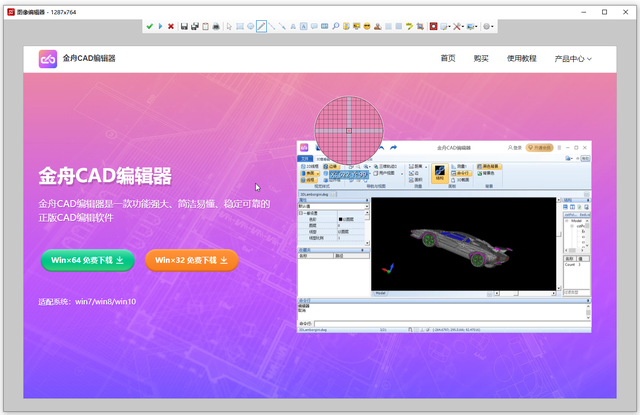Choose the ellipse shape tool
The width and height of the screenshot is (640, 415).
click(251, 27)
